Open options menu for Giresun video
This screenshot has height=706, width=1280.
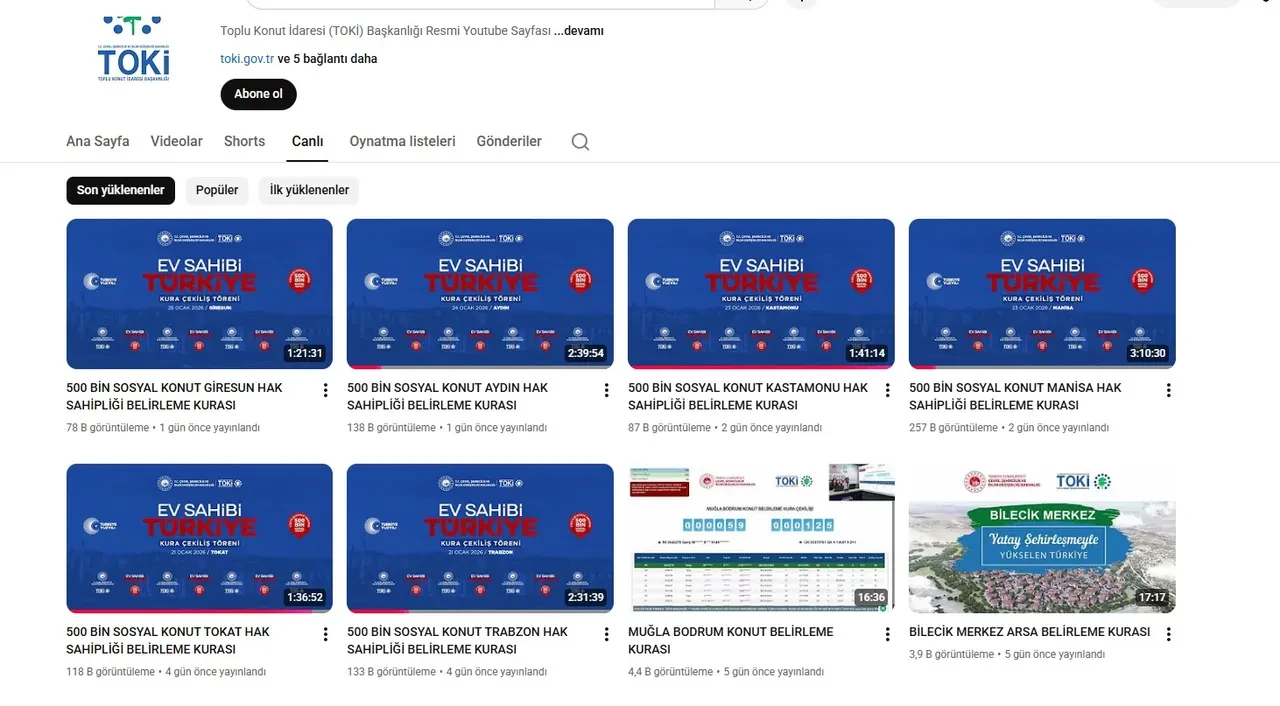325,390
